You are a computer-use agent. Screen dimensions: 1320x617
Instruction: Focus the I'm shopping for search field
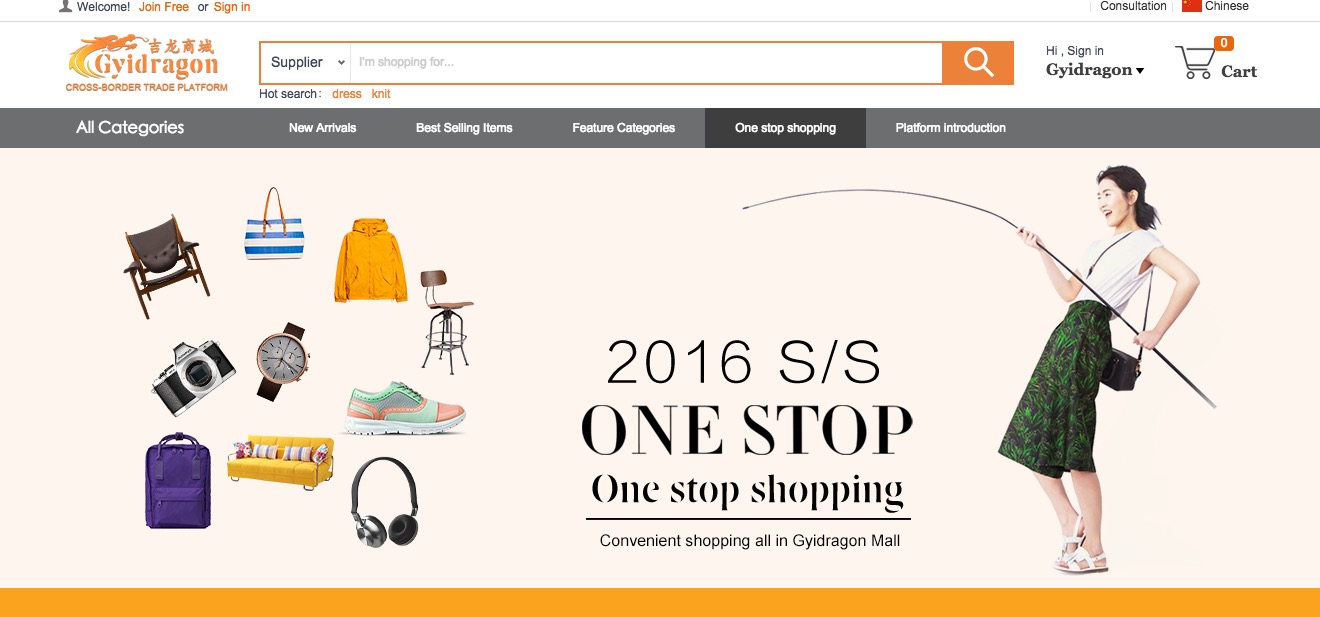[646, 62]
